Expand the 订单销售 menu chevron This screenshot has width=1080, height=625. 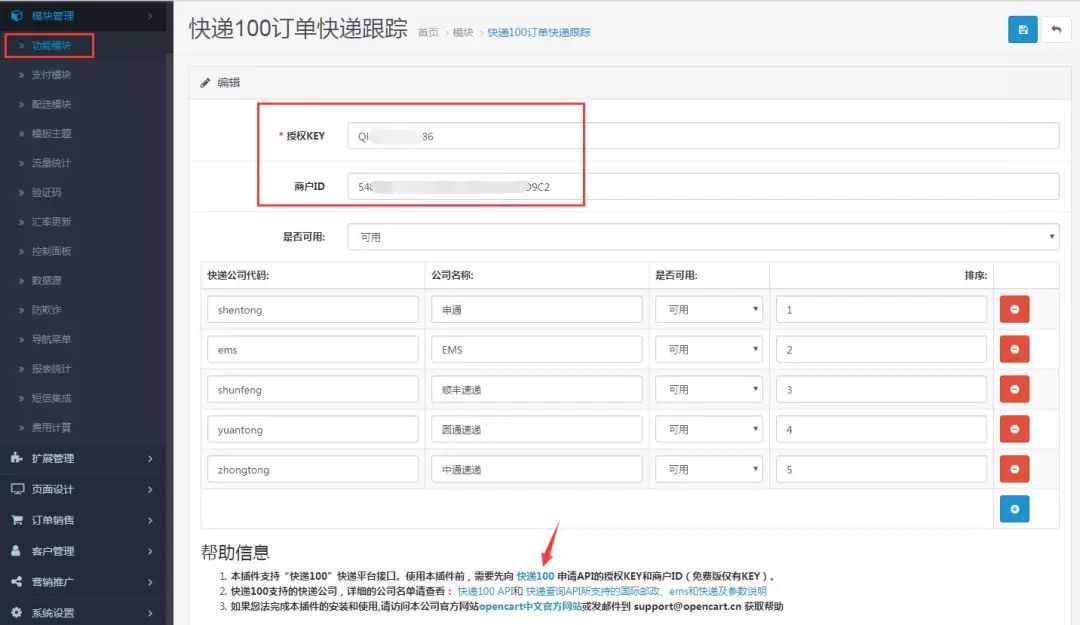pos(150,520)
